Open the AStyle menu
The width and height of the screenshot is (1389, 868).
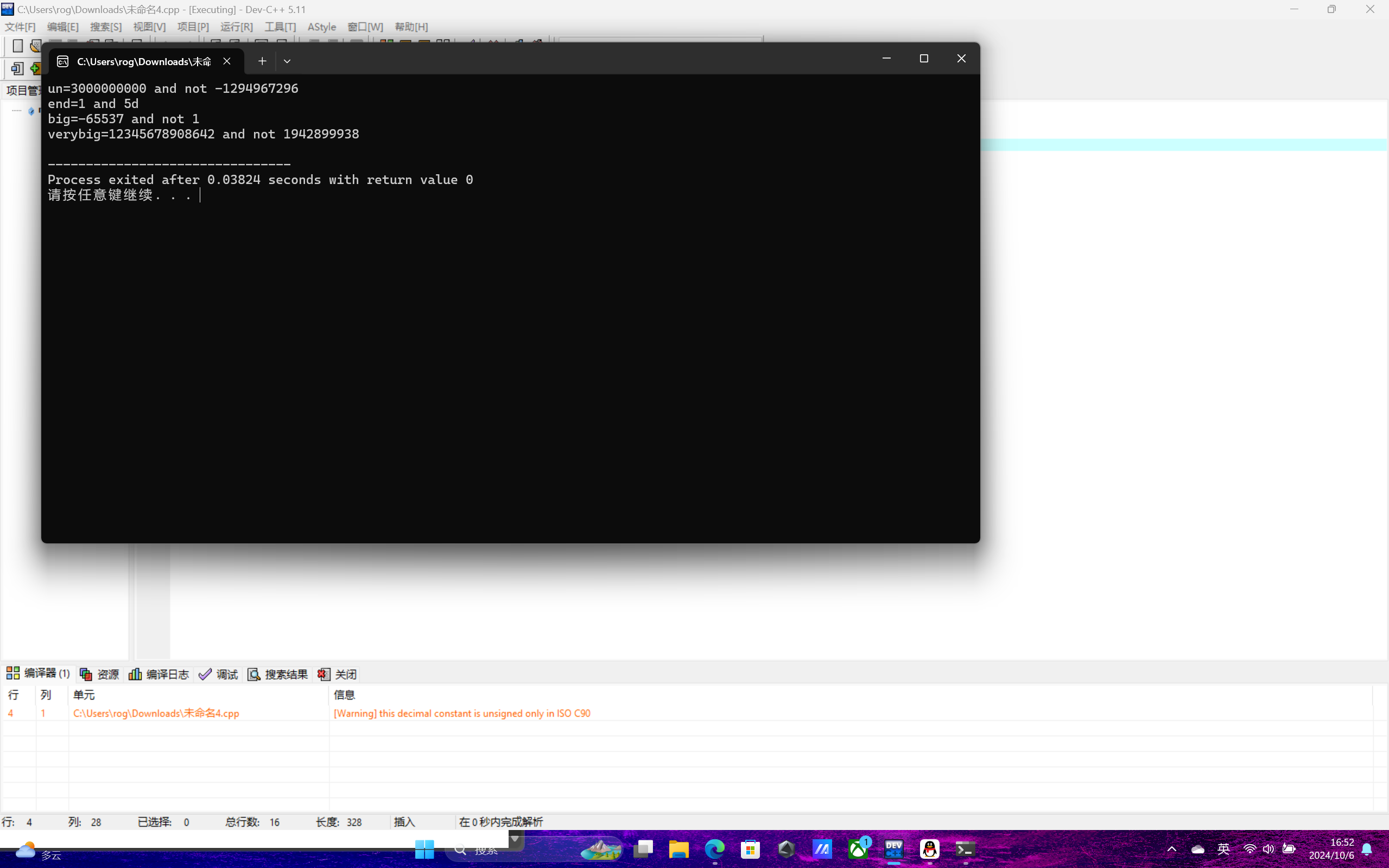tap(321, 27)
